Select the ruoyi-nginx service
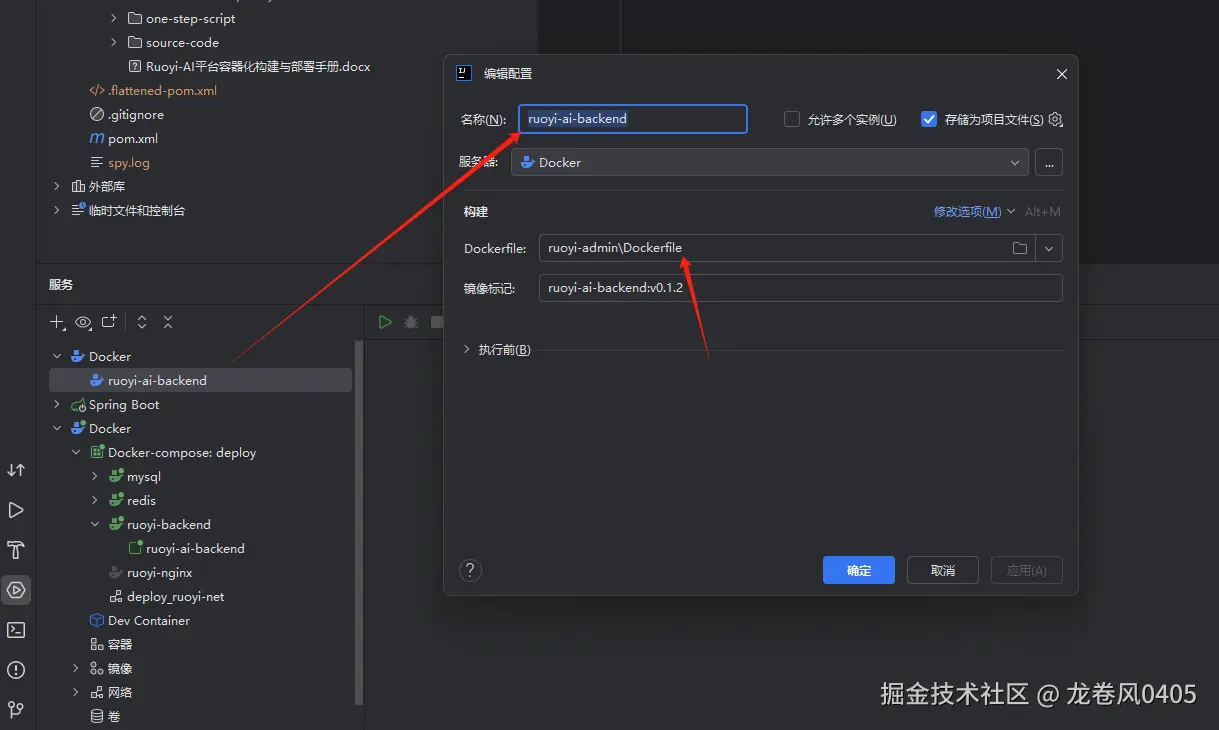 159,572
